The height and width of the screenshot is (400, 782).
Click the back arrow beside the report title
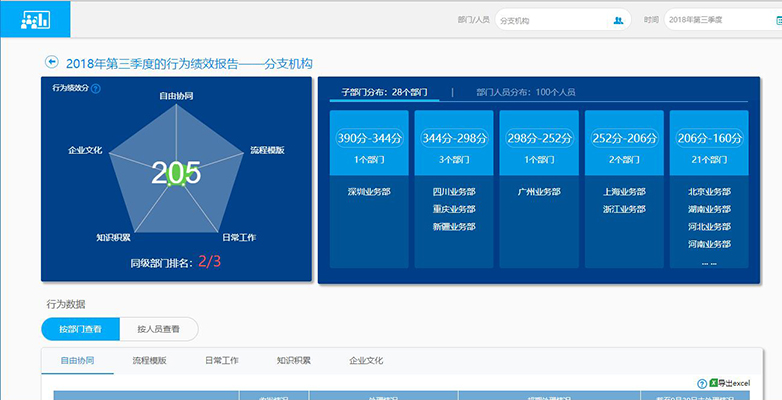[x=52, y=63]
